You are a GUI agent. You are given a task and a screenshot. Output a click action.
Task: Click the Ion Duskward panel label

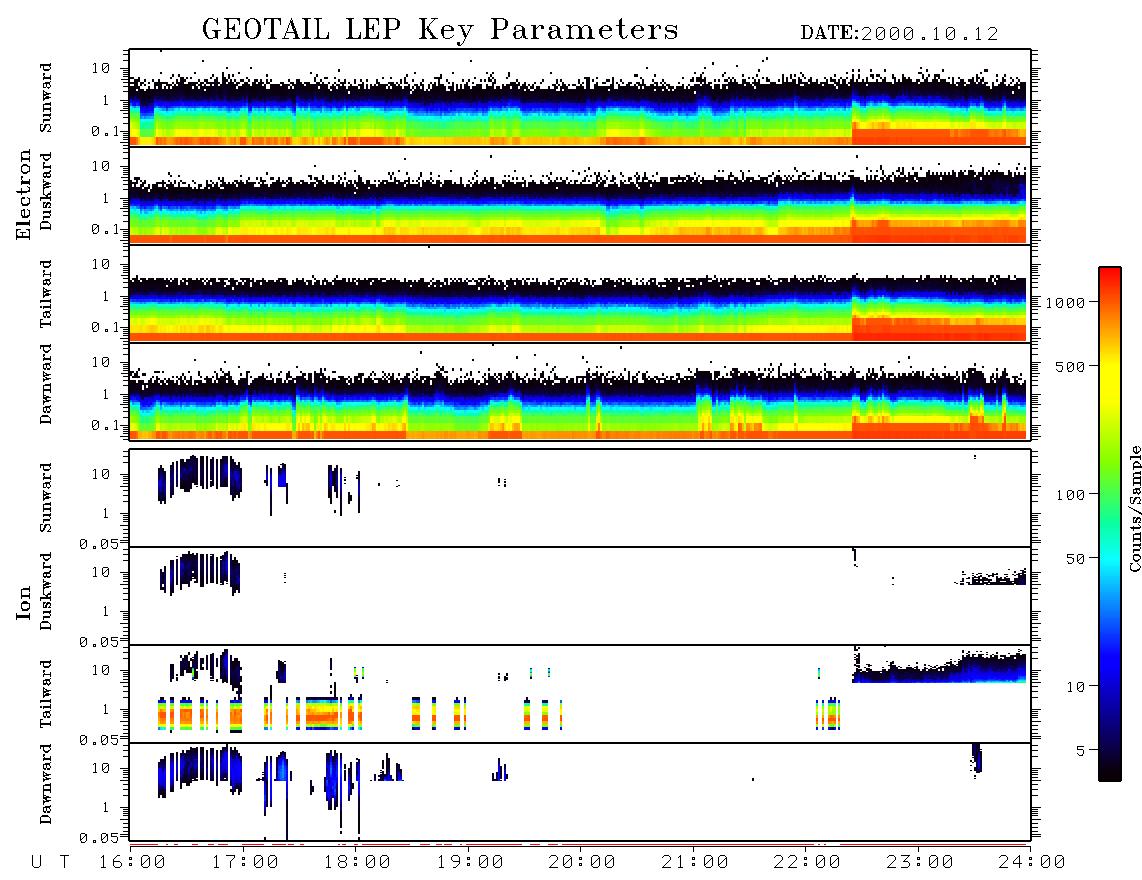tap(46, 591)
